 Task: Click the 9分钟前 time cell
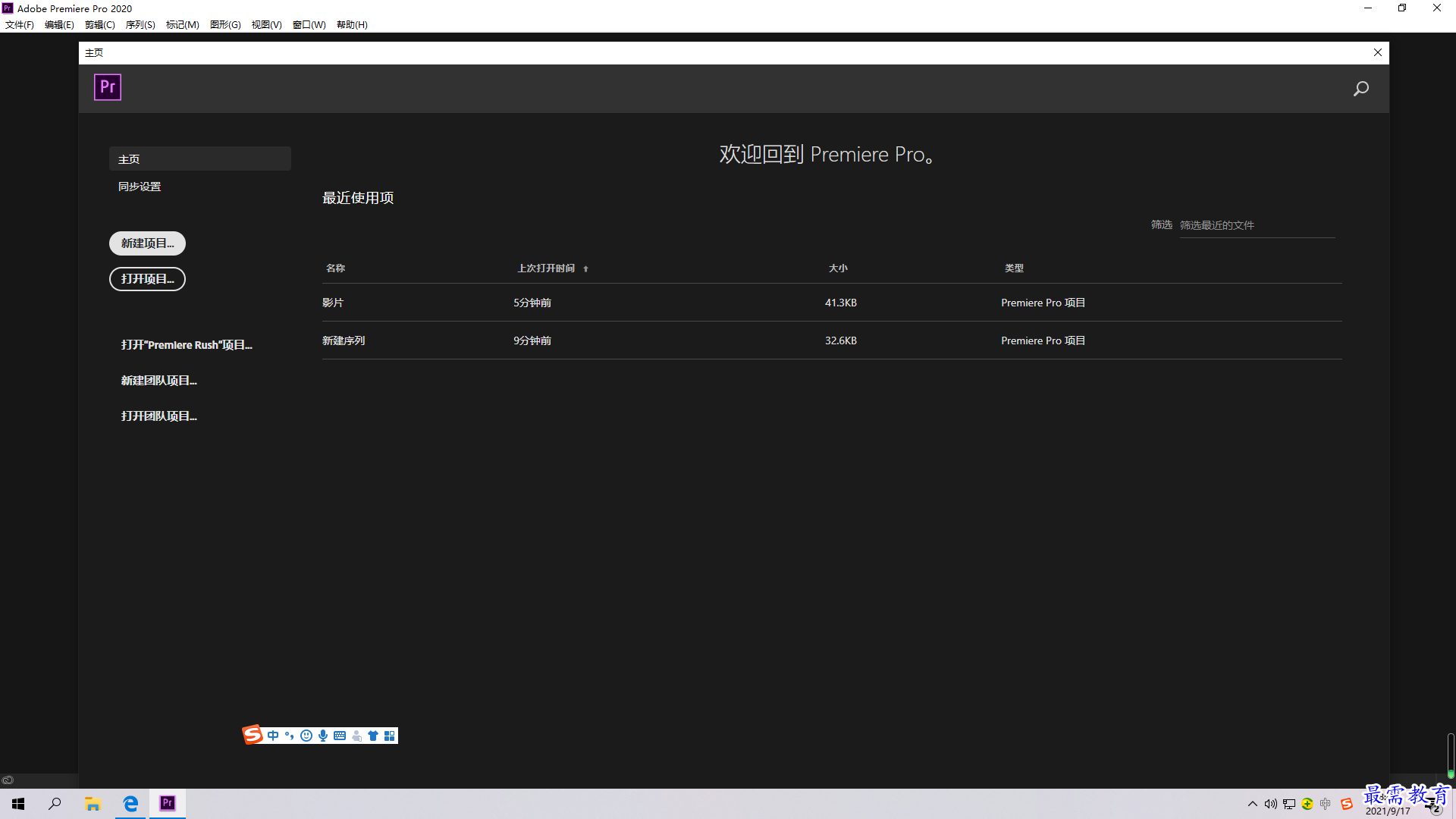pyautogui.click(x=532, y=340)
